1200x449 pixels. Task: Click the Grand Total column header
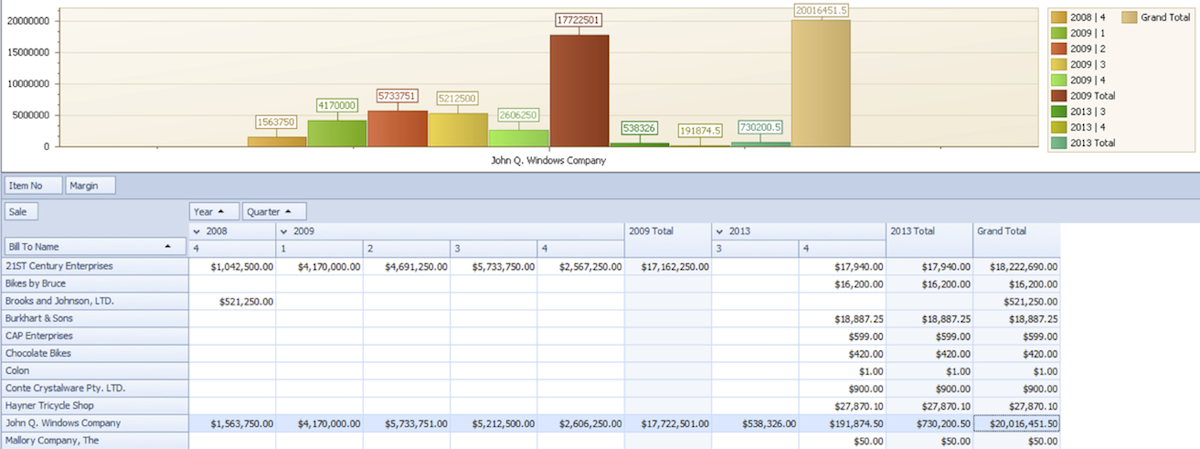1016,231
